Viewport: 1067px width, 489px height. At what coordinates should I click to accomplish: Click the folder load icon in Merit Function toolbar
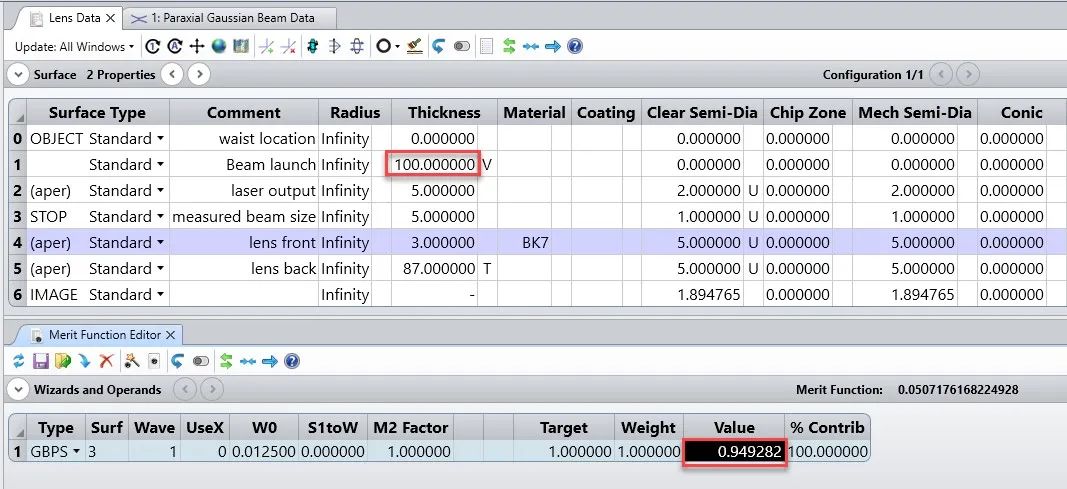62,361
